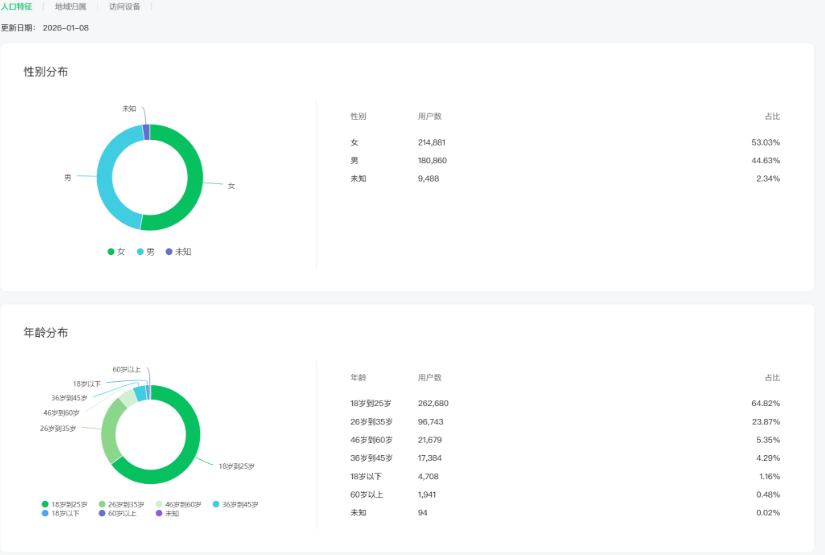Click the 1.16% percentage value

tap(769, 477)
